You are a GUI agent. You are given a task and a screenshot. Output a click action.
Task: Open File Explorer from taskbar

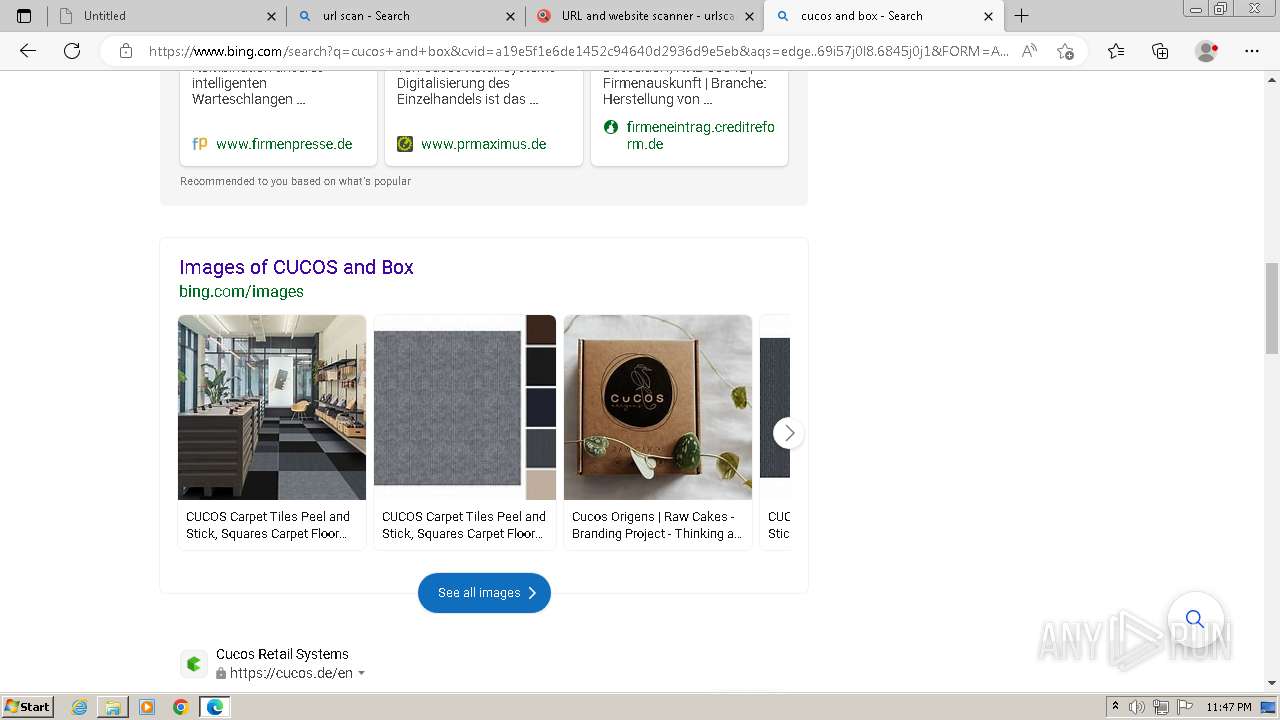[113, 707]
